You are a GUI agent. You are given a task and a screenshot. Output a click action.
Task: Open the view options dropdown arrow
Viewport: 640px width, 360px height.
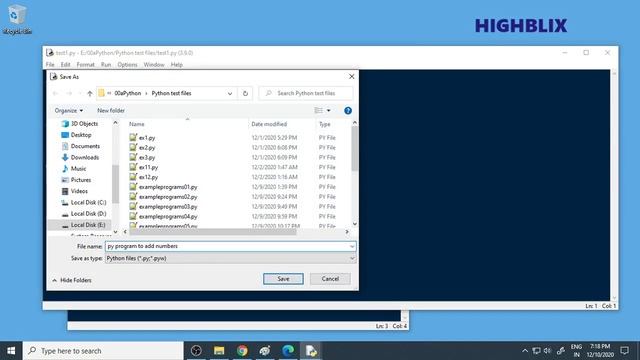tap(329, 110)
